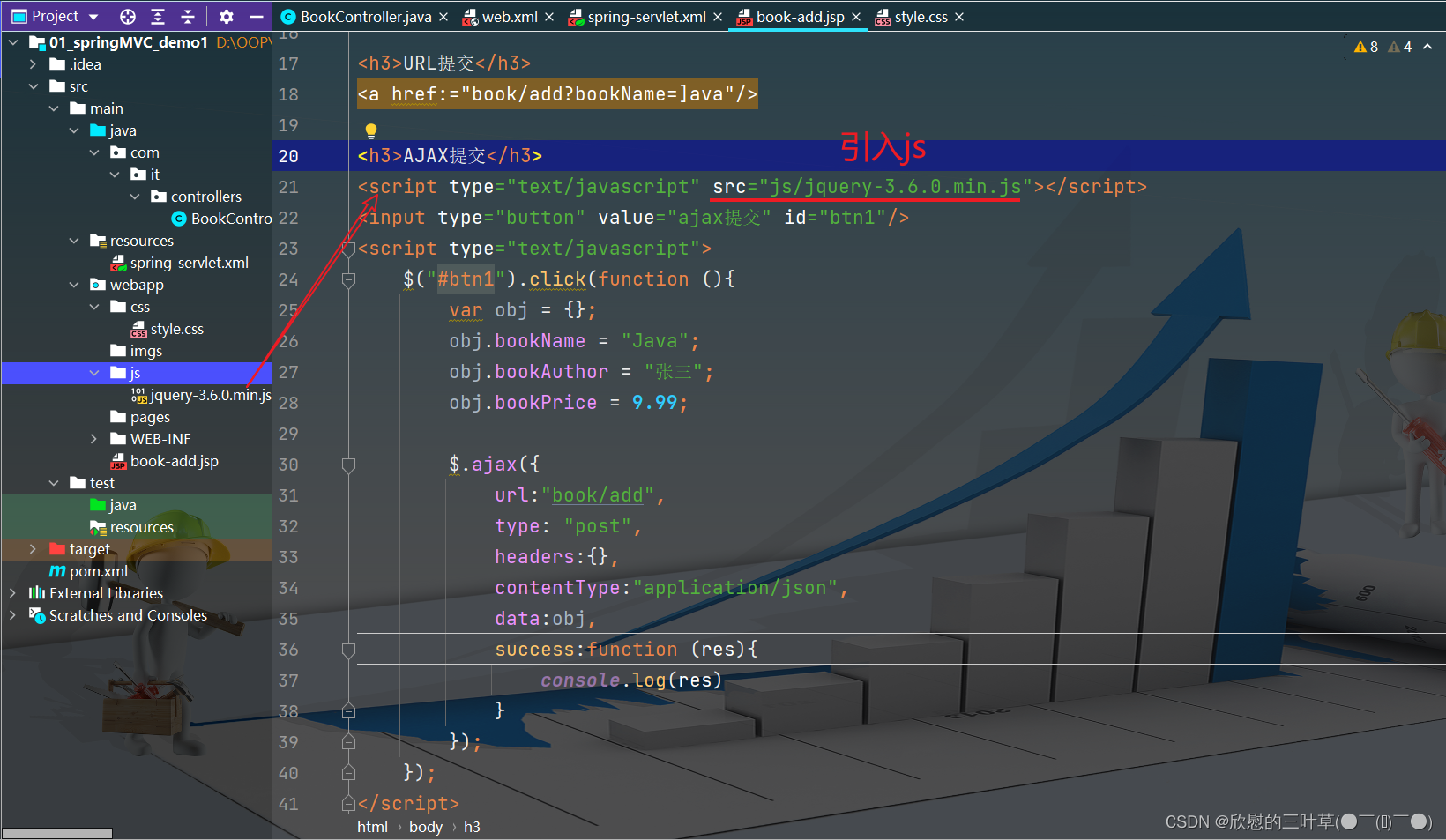This screenshot has width=1446, height=840.
Task: Select pom.xml Maven file
Action: (88, 571)
